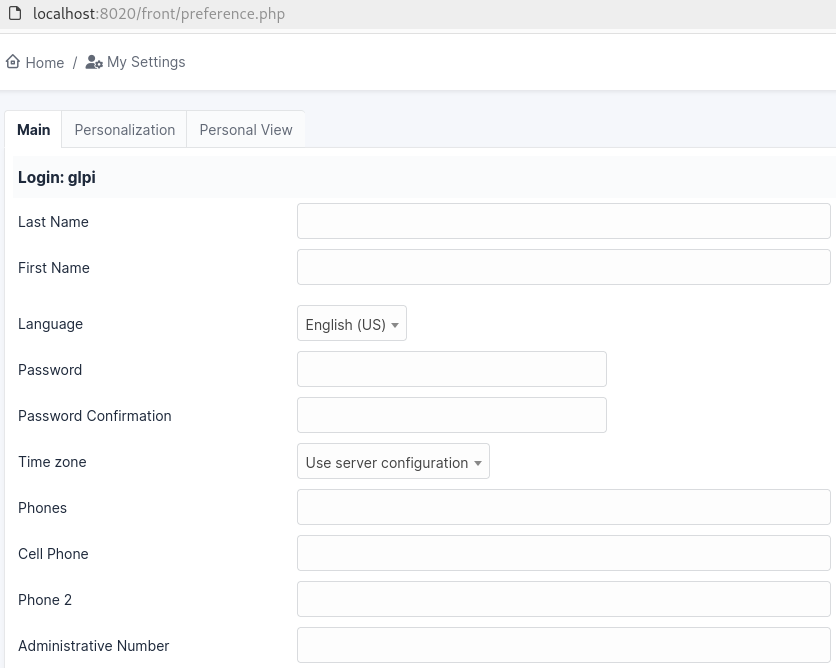Screen dimensions: 836x668
Task: Click the Home house icon in breadcrumb
Action: [x=13, y=62]
